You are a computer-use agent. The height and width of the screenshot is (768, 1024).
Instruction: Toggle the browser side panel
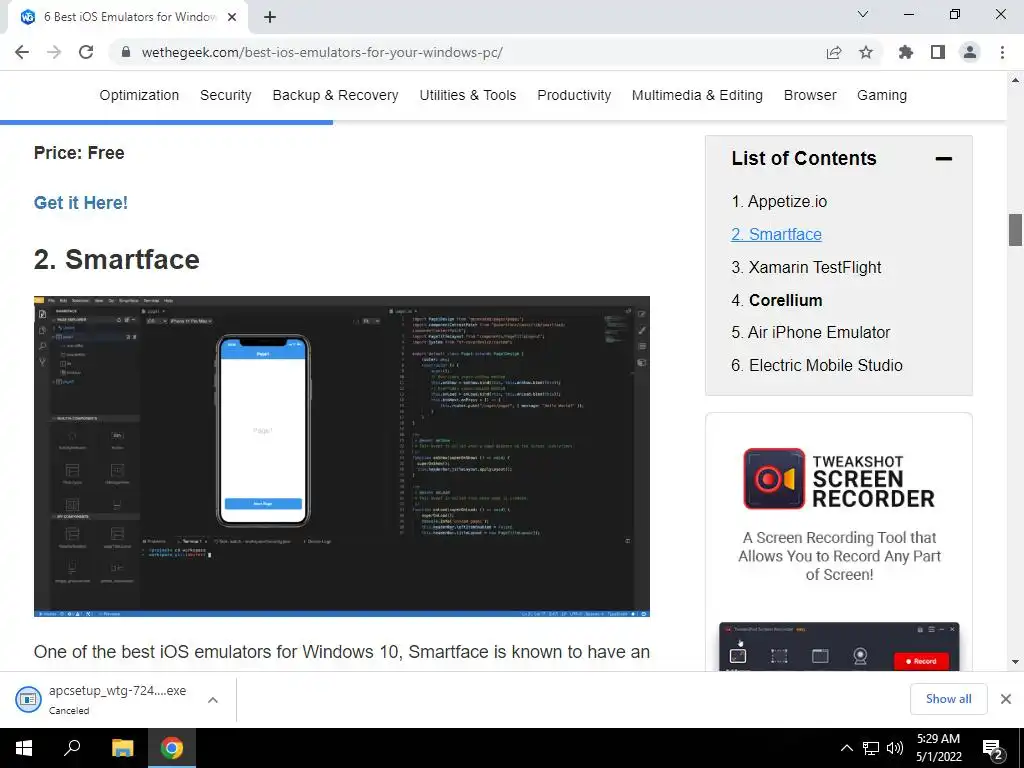click(938, 52)
